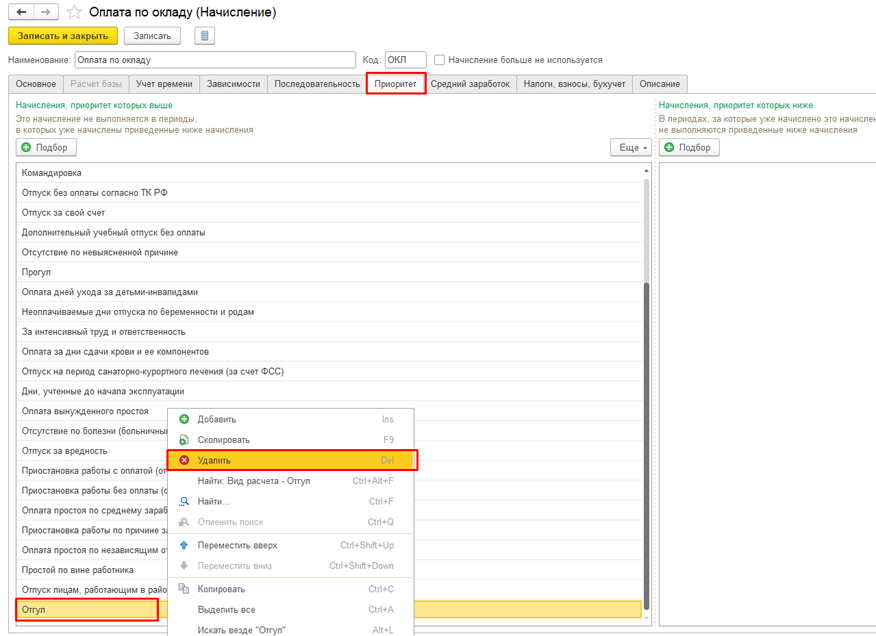
Task: Choose Добавить in the context menu
Action: (291, 419)
